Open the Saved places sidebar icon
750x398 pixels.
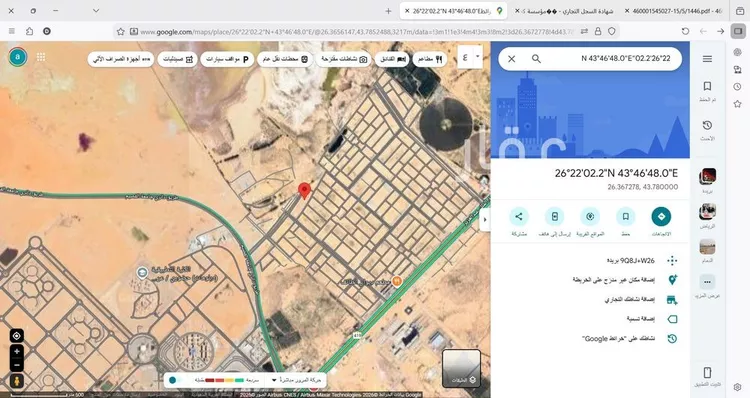tap(707, 86)
